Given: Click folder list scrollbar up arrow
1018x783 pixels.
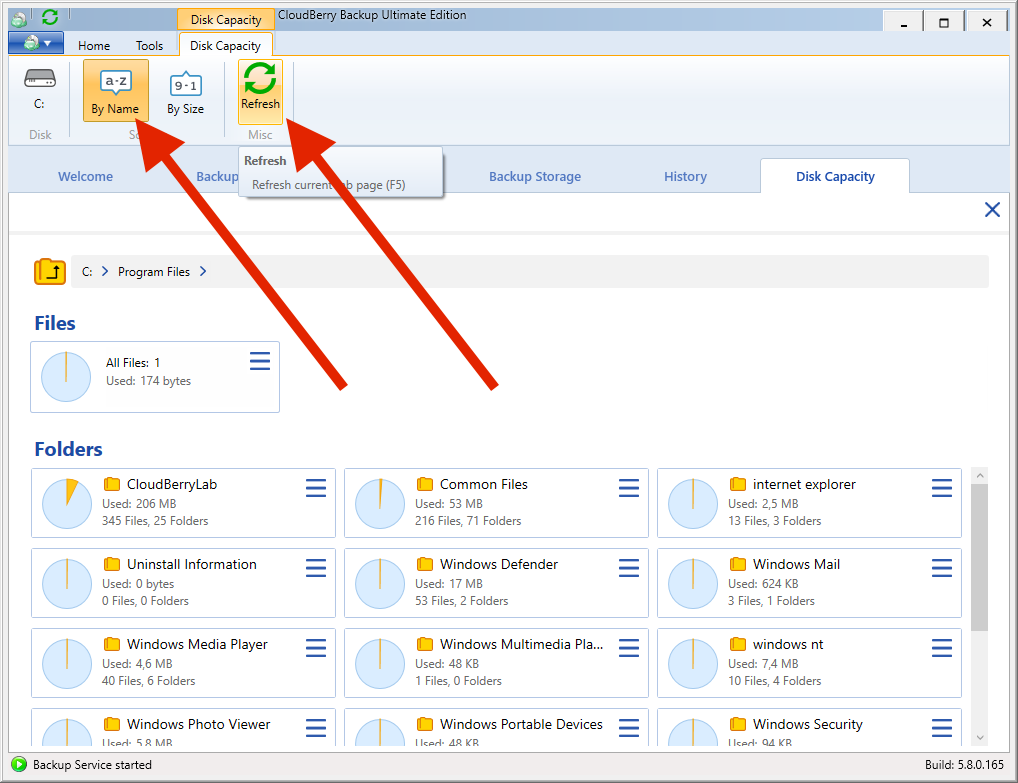Looking at the screenshot, I should click(x=980, y=475).
